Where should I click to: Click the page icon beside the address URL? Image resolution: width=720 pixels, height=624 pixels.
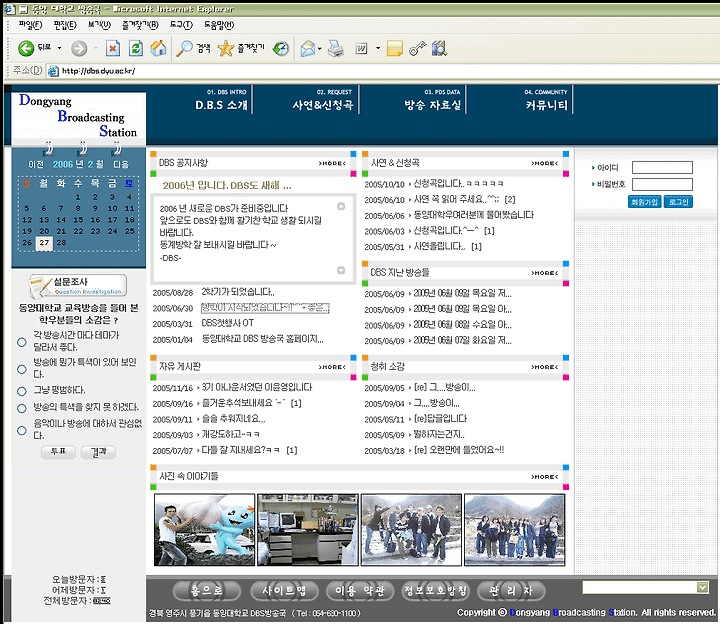pos(53,71)
